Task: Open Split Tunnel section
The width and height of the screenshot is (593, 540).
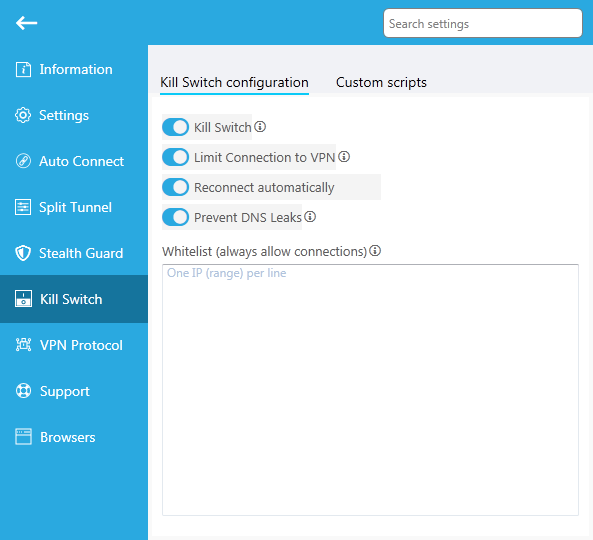Action: tap(74, 207)
